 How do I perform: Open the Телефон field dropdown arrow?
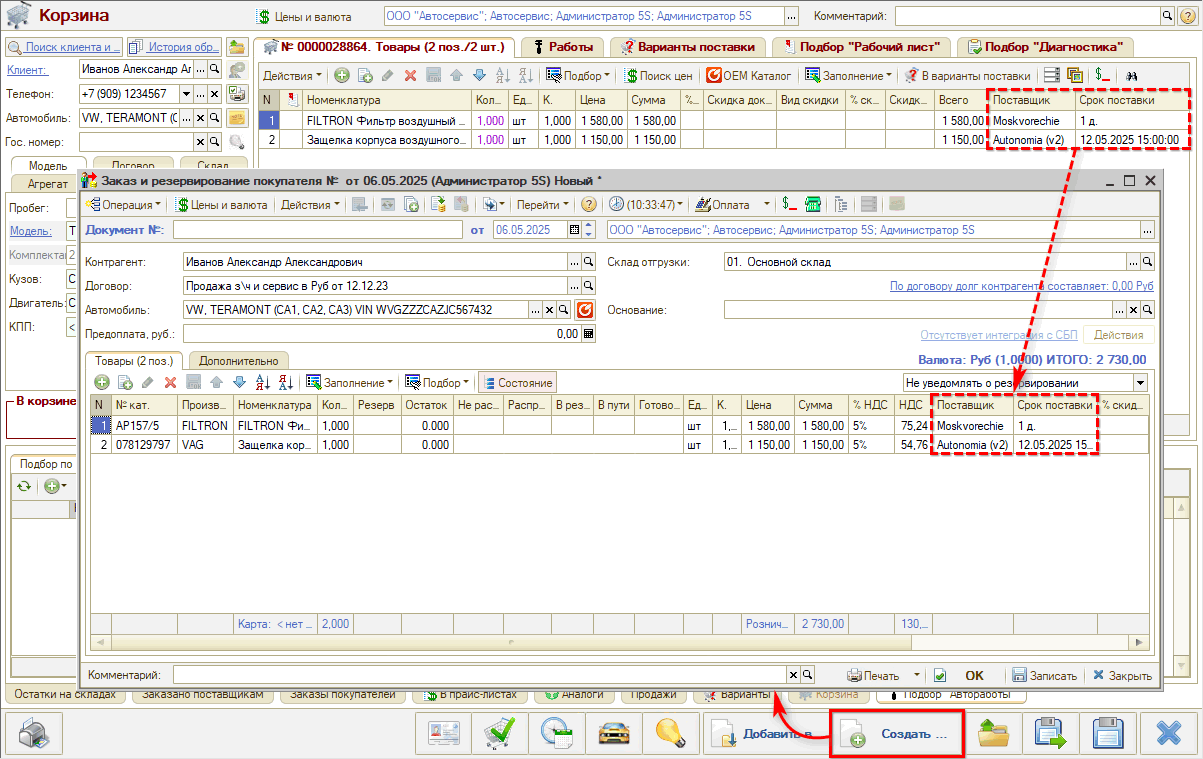(x=185, y=93)
